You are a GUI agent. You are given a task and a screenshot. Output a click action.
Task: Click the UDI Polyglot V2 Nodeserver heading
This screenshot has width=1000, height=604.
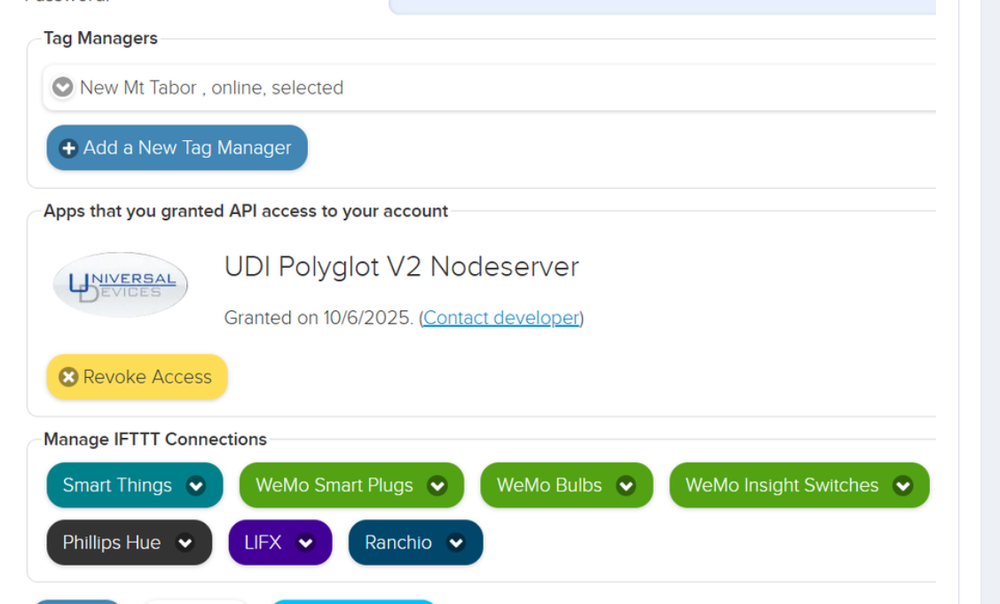point(401,267)
